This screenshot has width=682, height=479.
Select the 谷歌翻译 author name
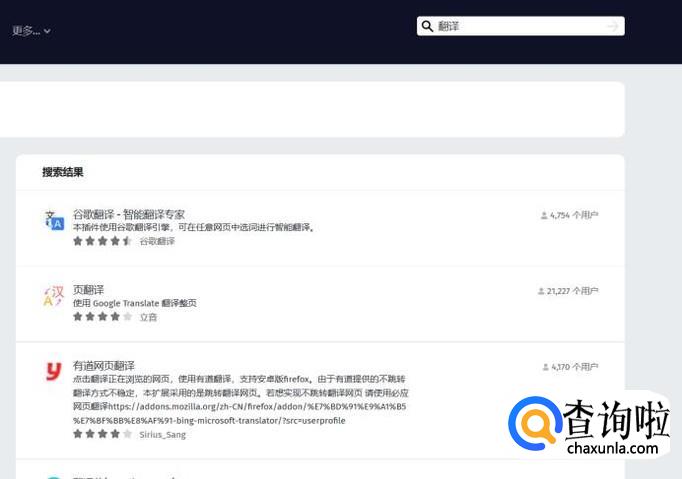coord(157,241)
